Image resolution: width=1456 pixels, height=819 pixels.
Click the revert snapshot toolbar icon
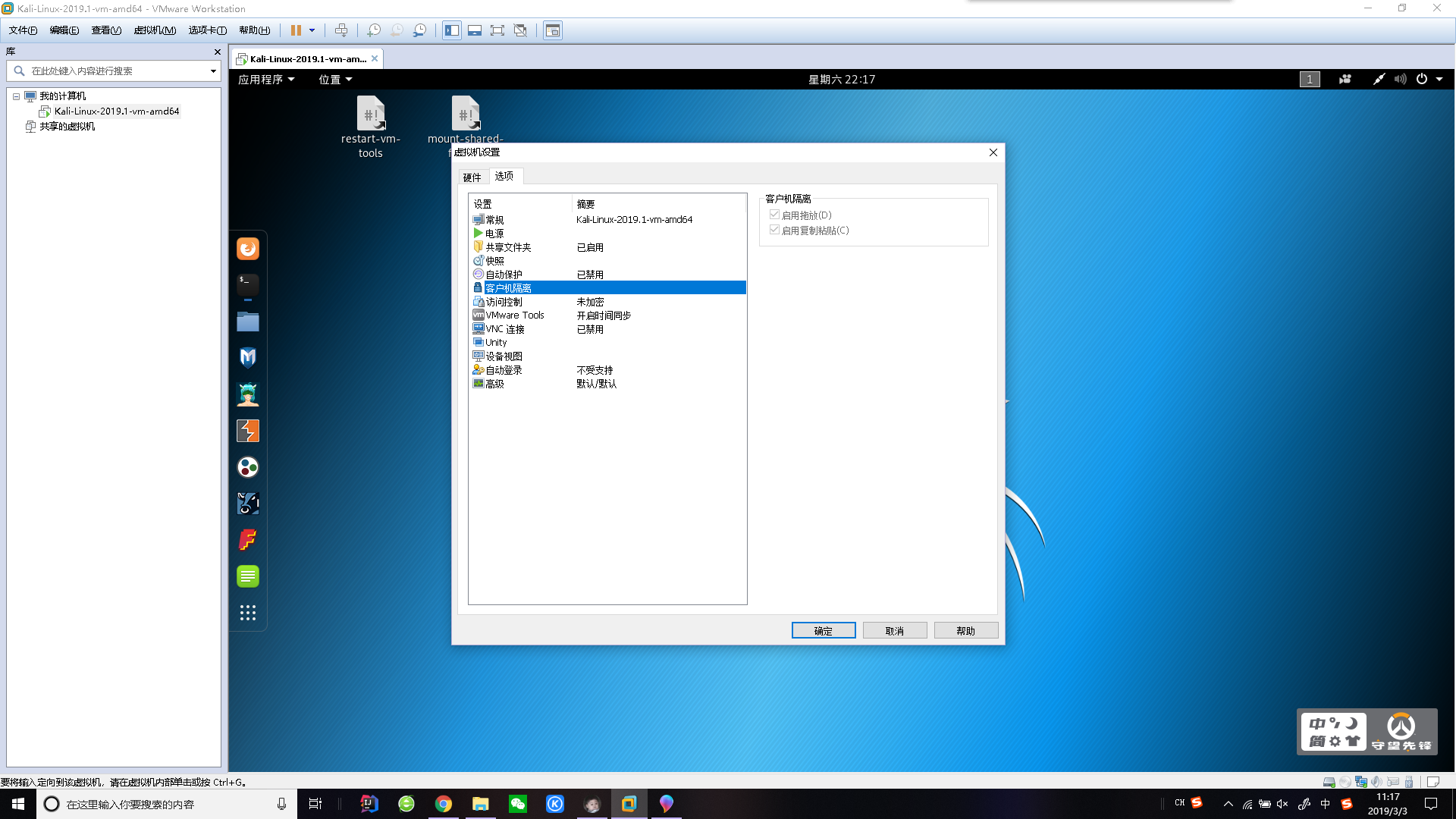tap(397, 30)
